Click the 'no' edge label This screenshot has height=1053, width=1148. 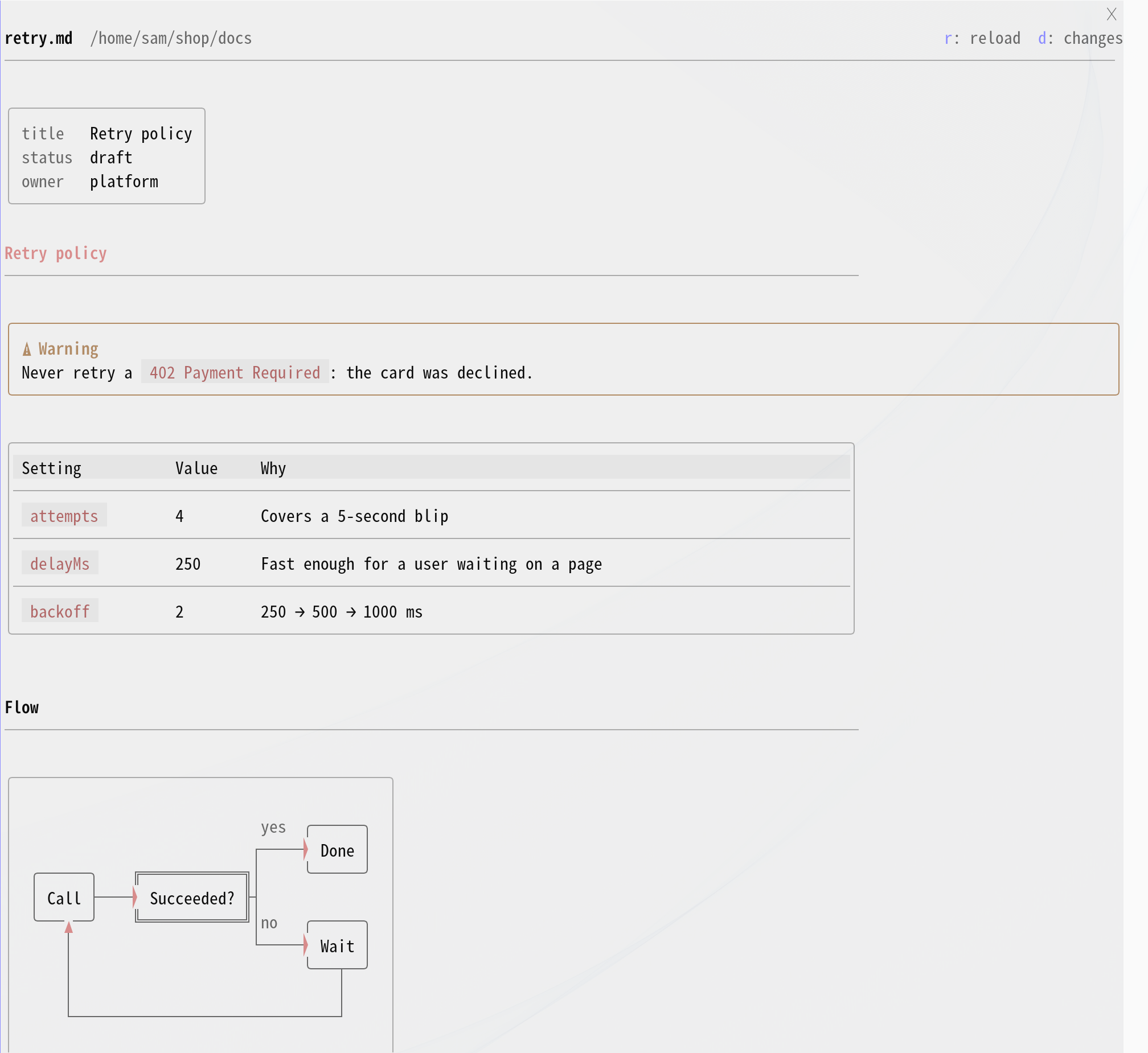269,923
